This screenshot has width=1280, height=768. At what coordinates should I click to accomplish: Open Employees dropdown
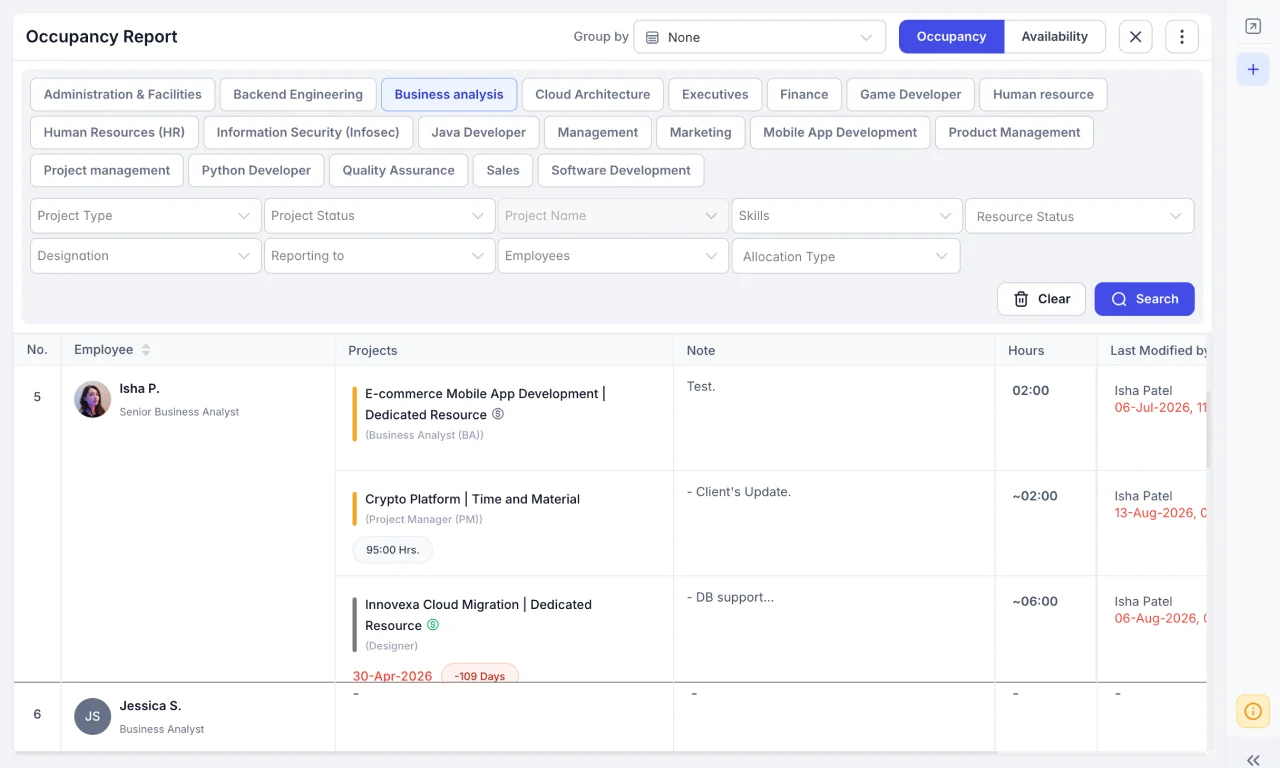pos(613,256)
